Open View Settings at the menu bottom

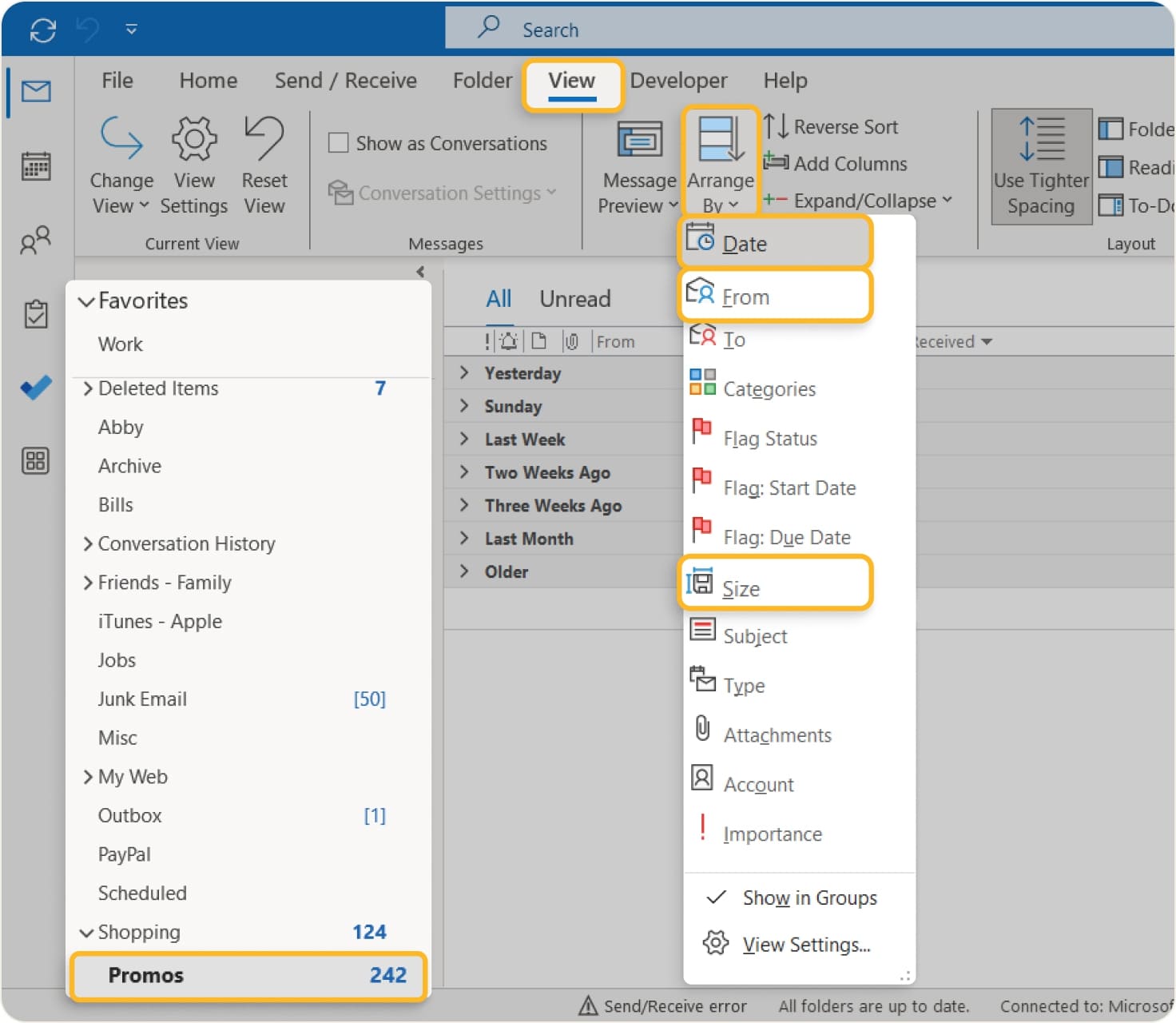click(x=805, y=945)
